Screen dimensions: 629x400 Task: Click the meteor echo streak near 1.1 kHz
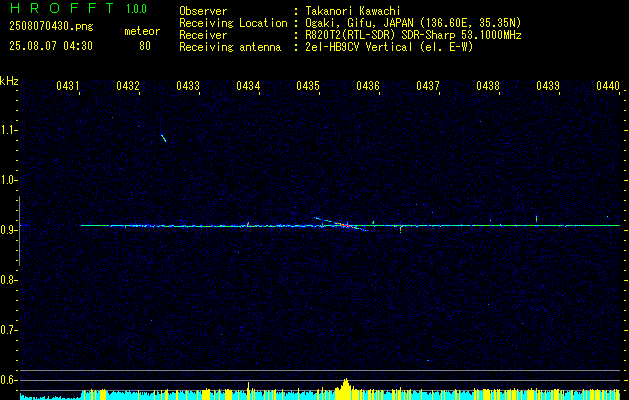[x=163, y=138]
